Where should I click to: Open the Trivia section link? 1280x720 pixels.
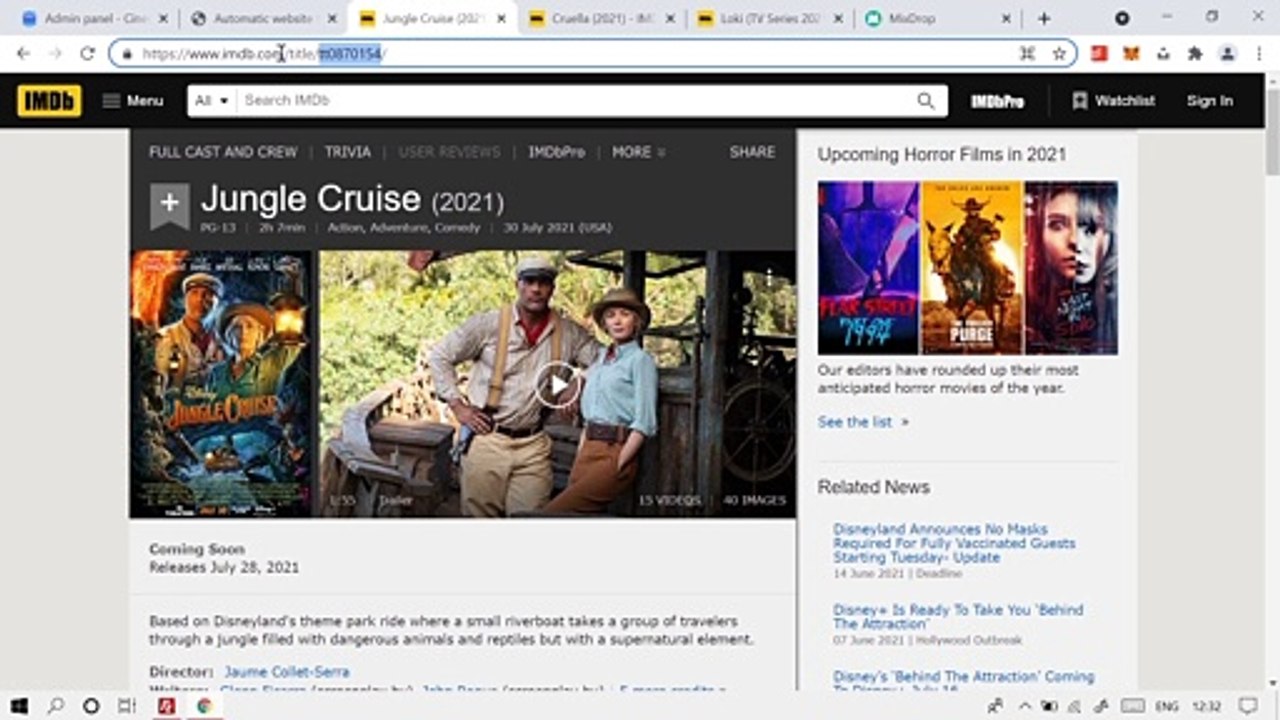tap(348, 152)
